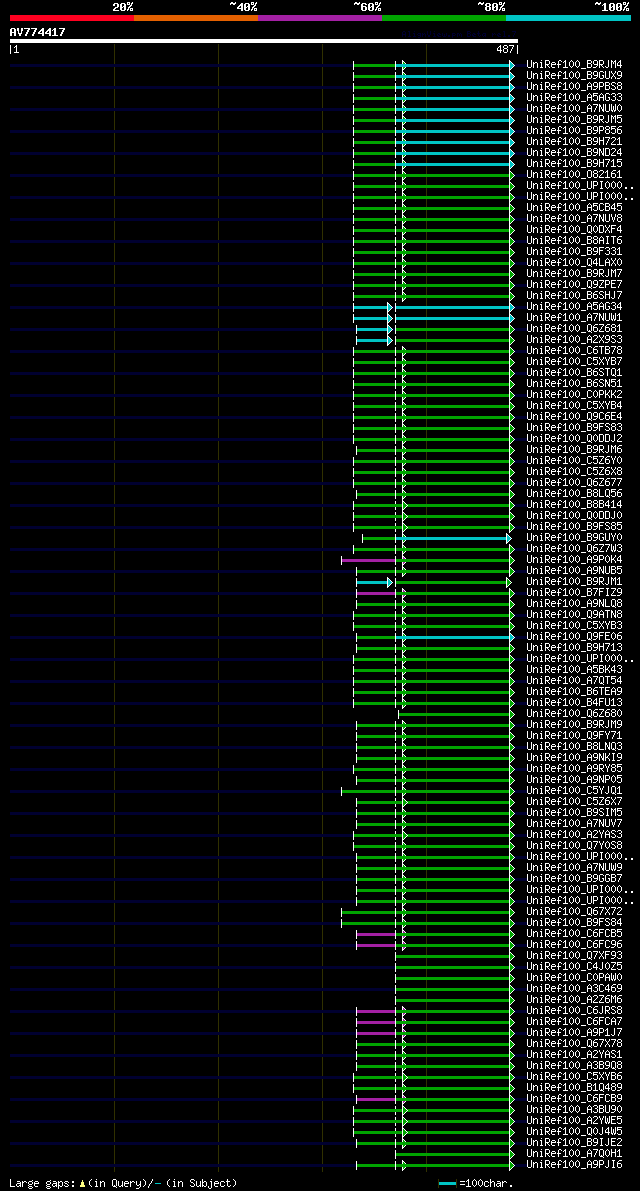Open hit UniRef100_B9GUX9

[574, 76]
